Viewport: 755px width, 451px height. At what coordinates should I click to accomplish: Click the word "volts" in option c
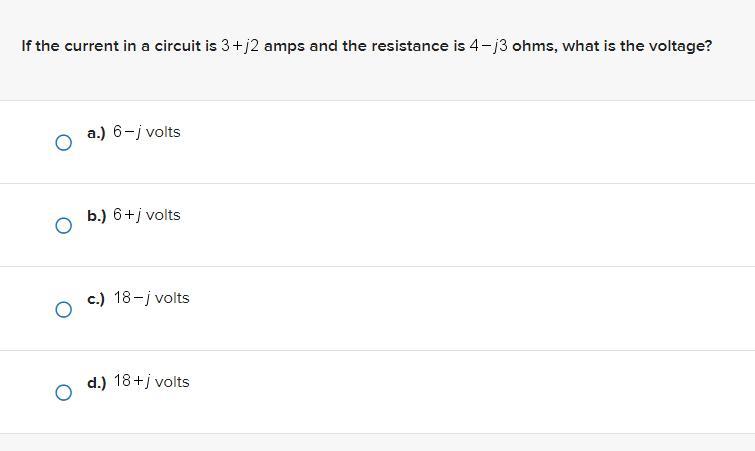pos(172,298)
